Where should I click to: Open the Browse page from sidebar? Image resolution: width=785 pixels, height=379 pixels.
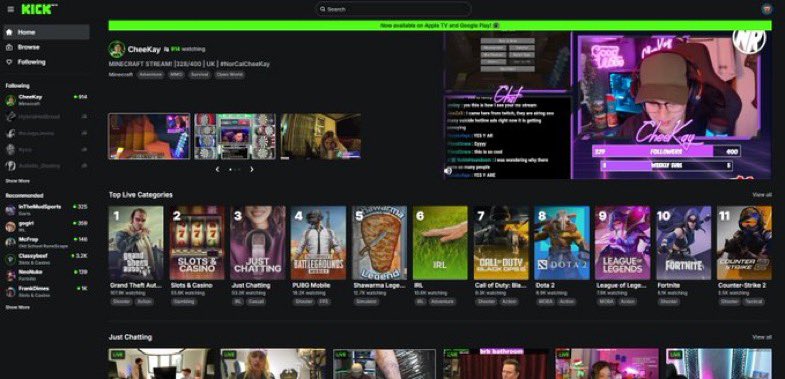tap(47, 47)
